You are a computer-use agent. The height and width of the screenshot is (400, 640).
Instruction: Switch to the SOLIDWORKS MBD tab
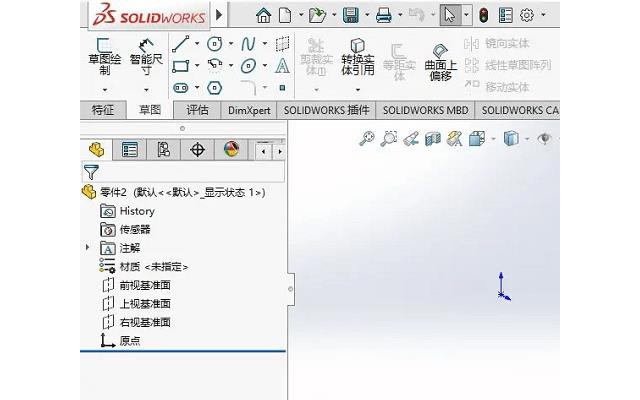(x=425, y=110)
